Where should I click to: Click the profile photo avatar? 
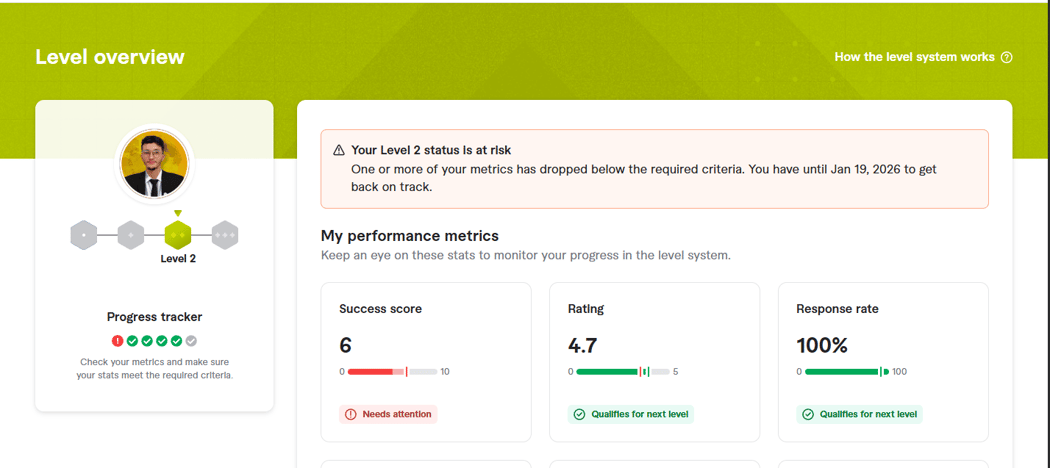click(154, 163)
